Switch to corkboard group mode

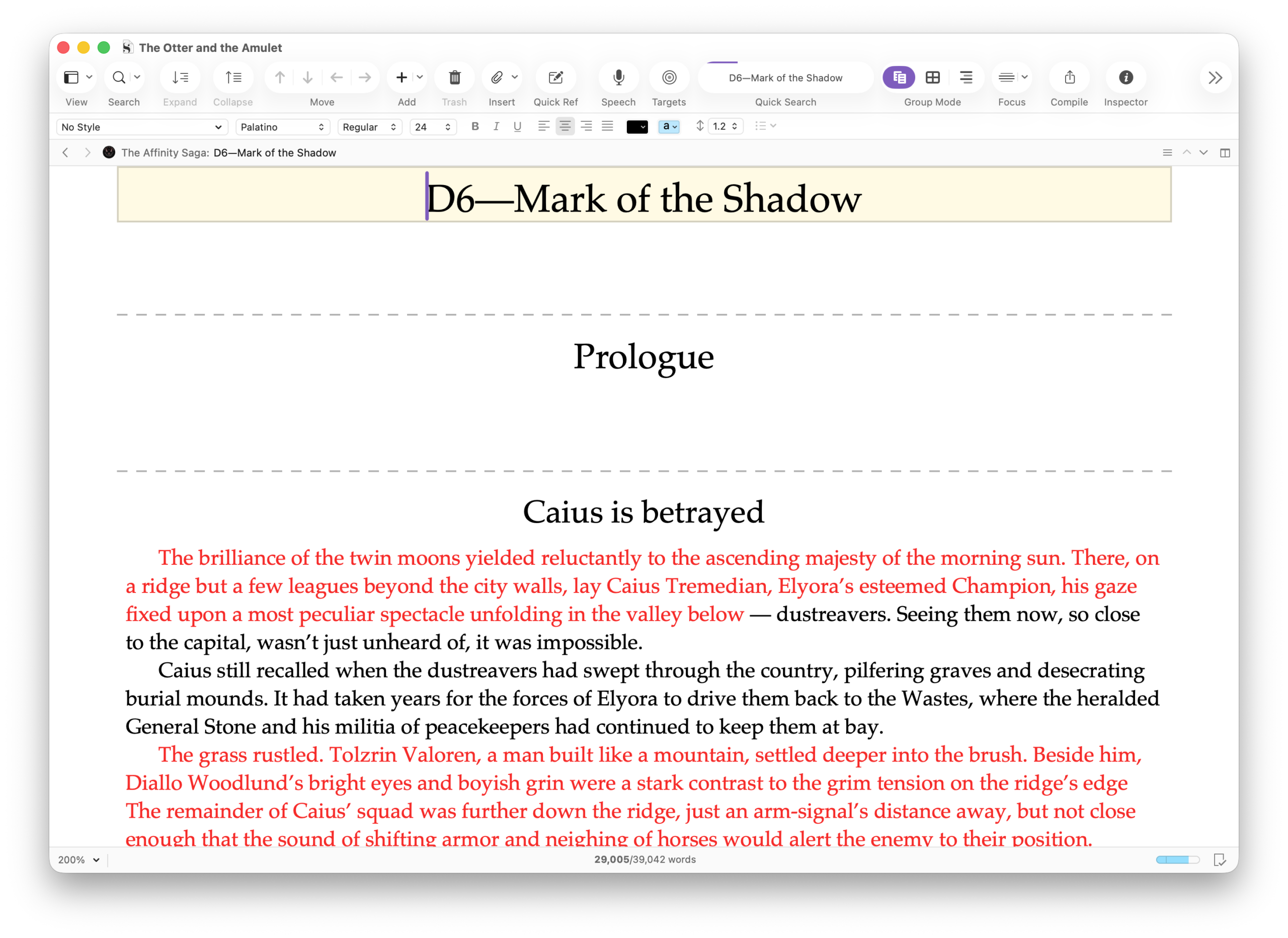932,77
